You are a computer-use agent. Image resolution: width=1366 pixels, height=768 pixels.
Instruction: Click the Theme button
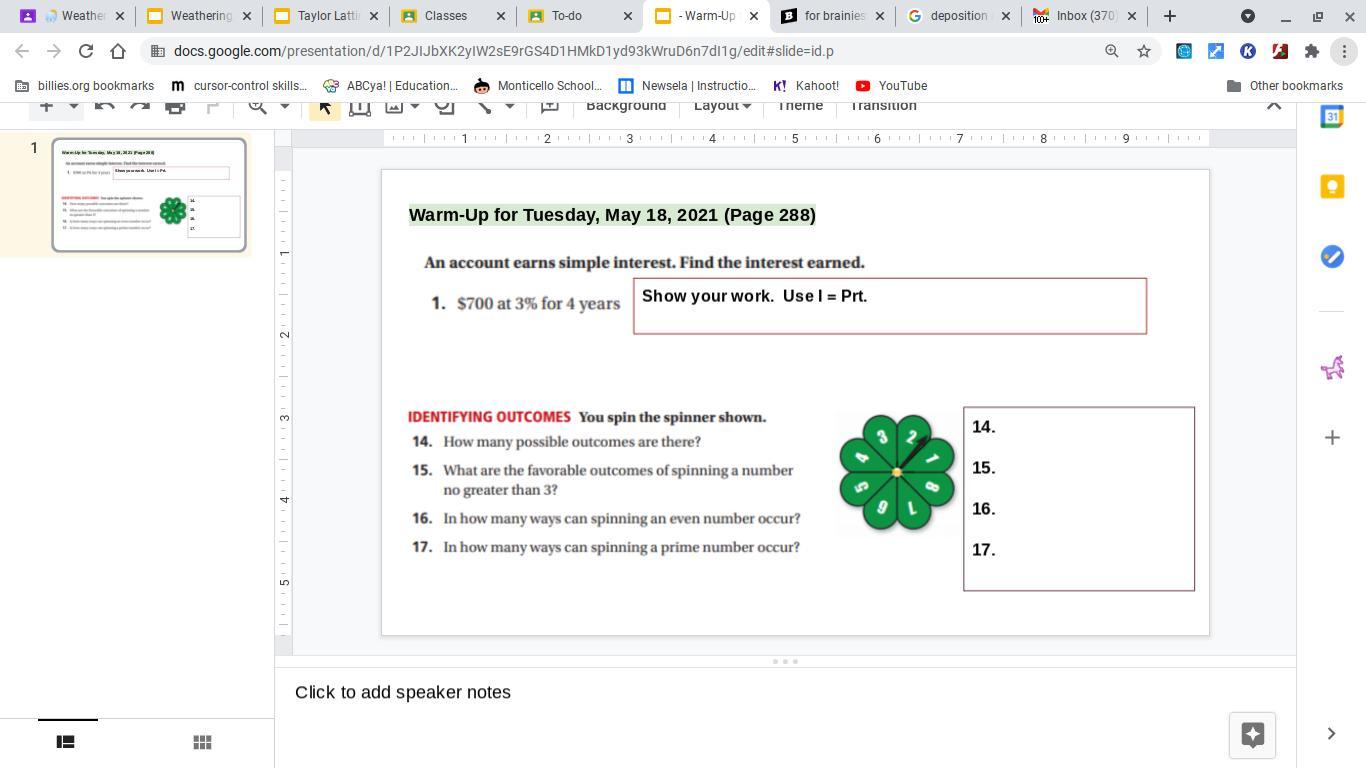pos(800,106)
